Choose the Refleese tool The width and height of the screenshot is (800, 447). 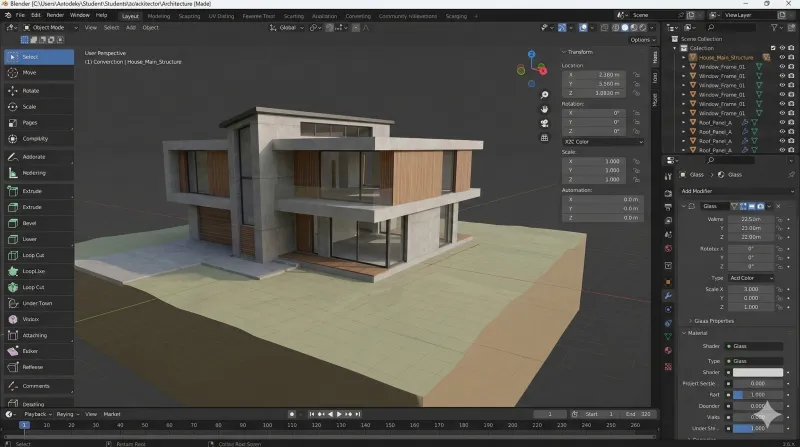tap(39, 367)
